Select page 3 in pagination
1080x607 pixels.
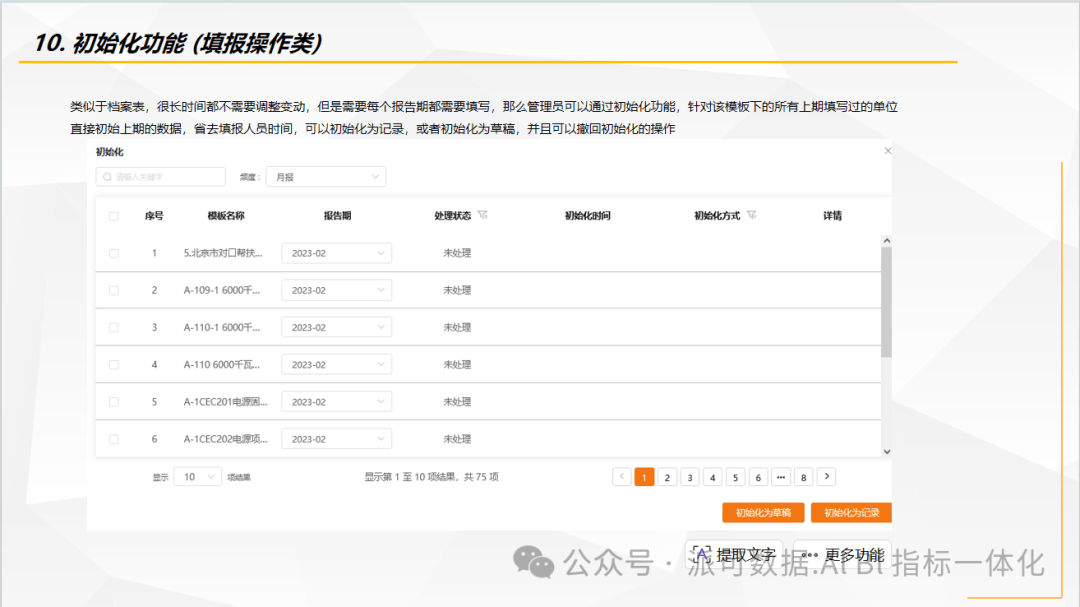(x=689, y=477)
